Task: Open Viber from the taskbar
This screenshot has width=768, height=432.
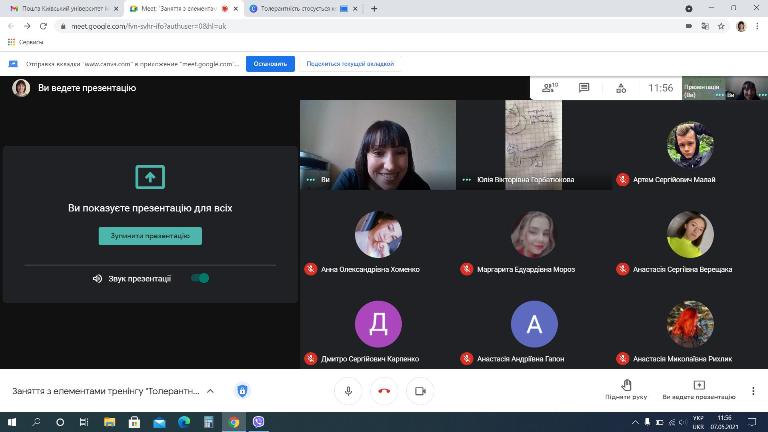Action: (258, 422)
